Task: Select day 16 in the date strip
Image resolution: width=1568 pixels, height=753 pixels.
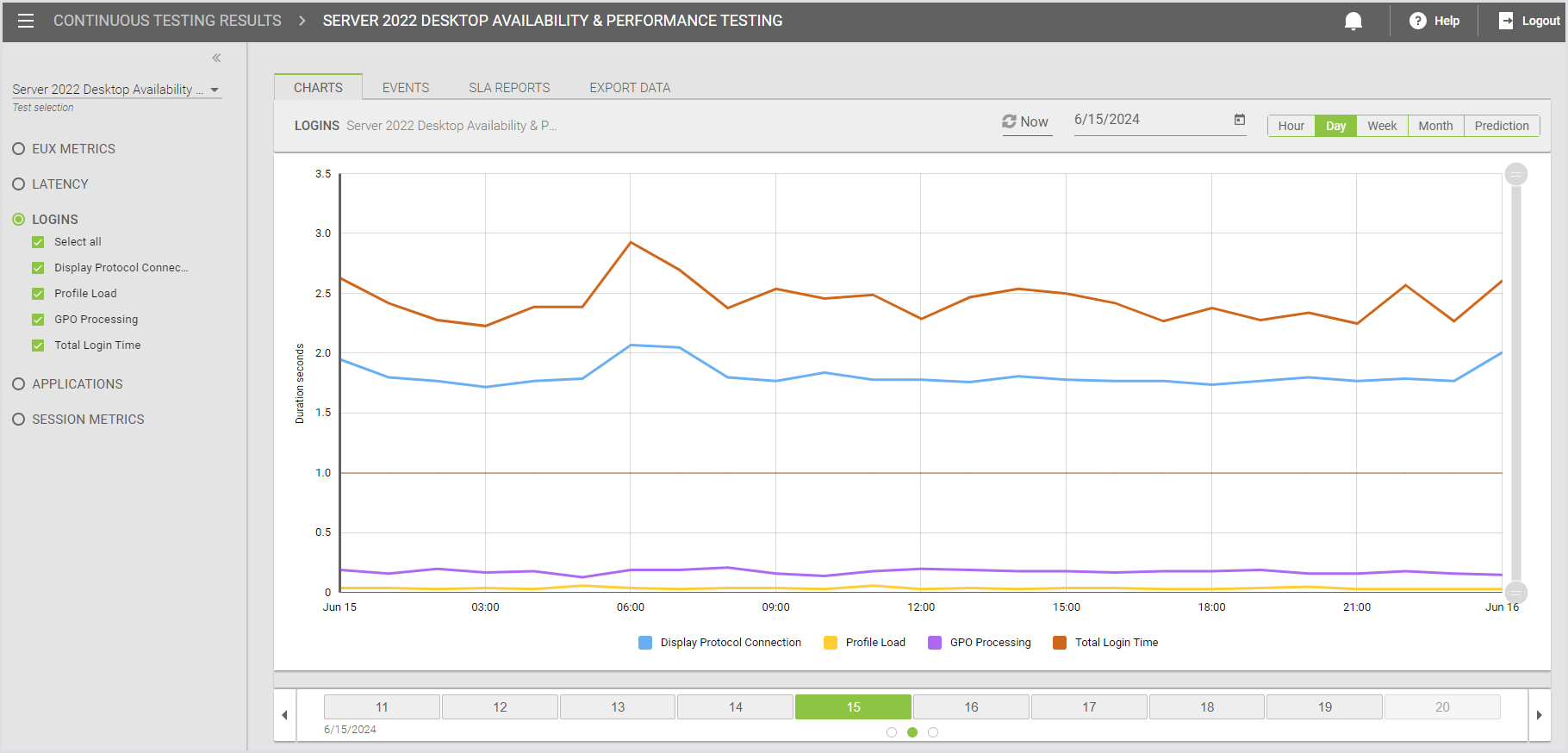Action: (971, 707)
